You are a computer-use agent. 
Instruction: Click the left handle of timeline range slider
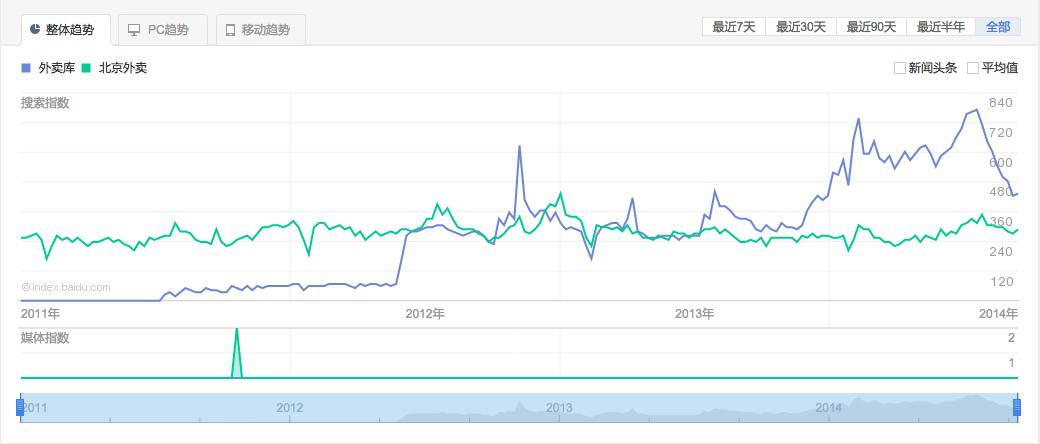[x=20, y=407]
